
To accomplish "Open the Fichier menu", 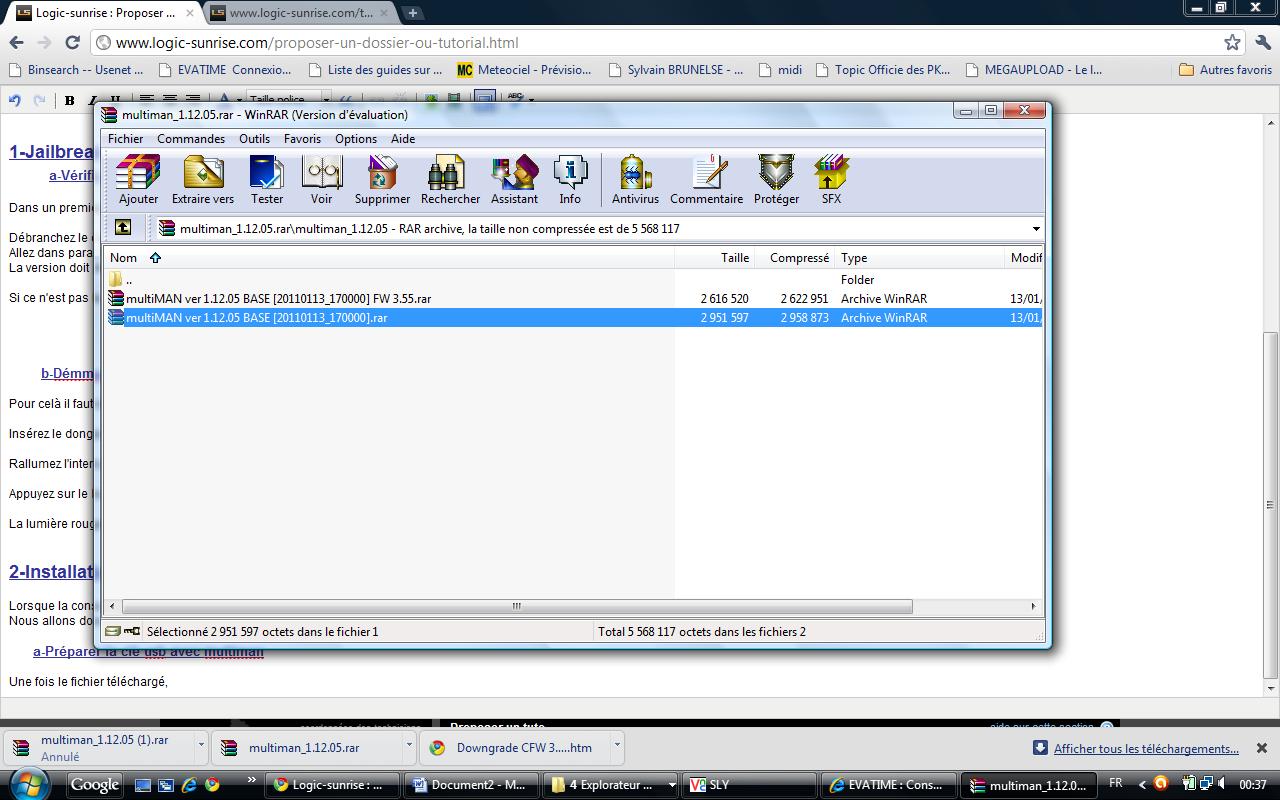I will point(125,139).
